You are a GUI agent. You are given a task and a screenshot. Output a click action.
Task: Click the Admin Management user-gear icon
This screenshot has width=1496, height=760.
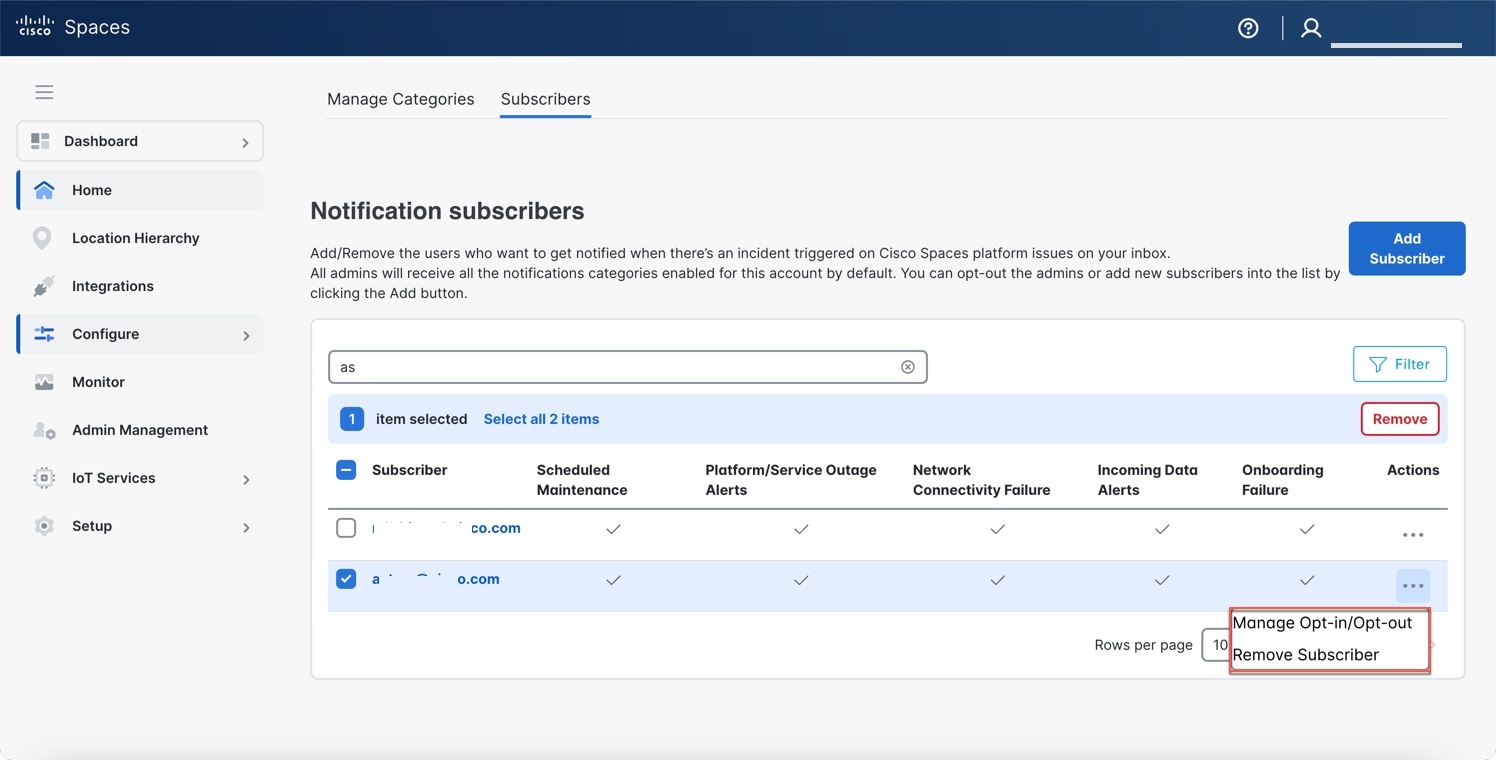tap(44, 430)
